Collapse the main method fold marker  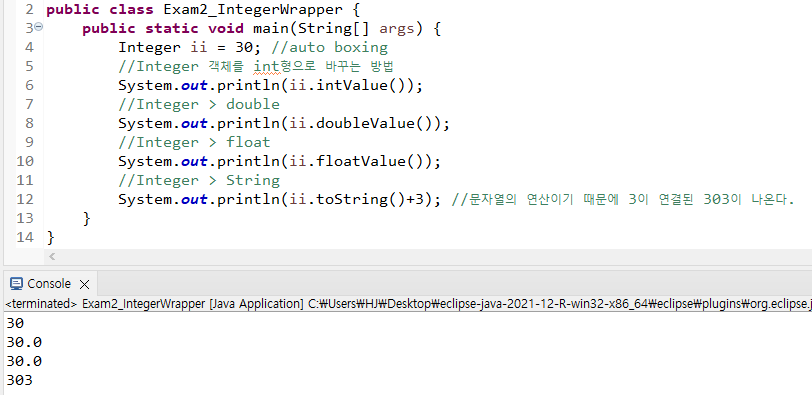click(39, 27)
